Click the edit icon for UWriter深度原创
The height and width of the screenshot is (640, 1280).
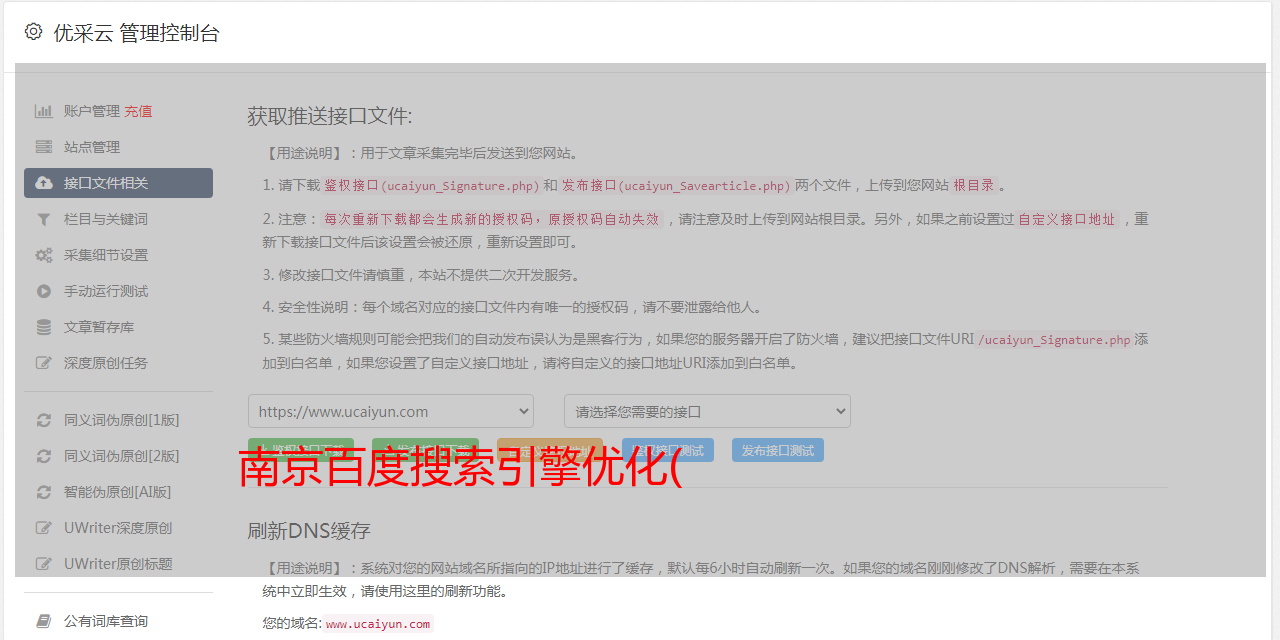[x=44, y=528]
